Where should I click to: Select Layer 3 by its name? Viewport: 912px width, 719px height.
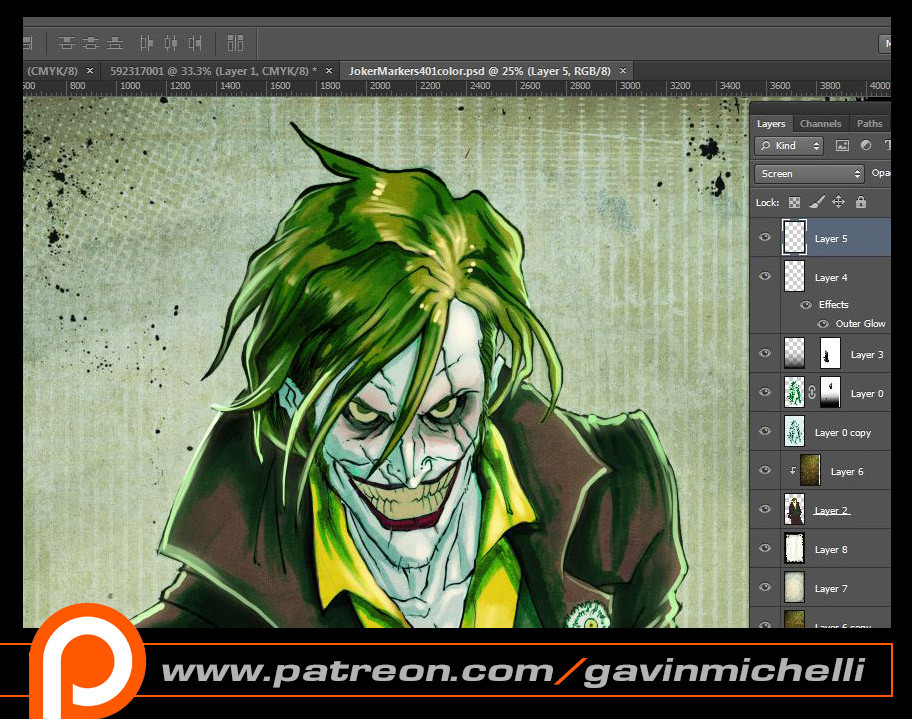pos(867,354)
